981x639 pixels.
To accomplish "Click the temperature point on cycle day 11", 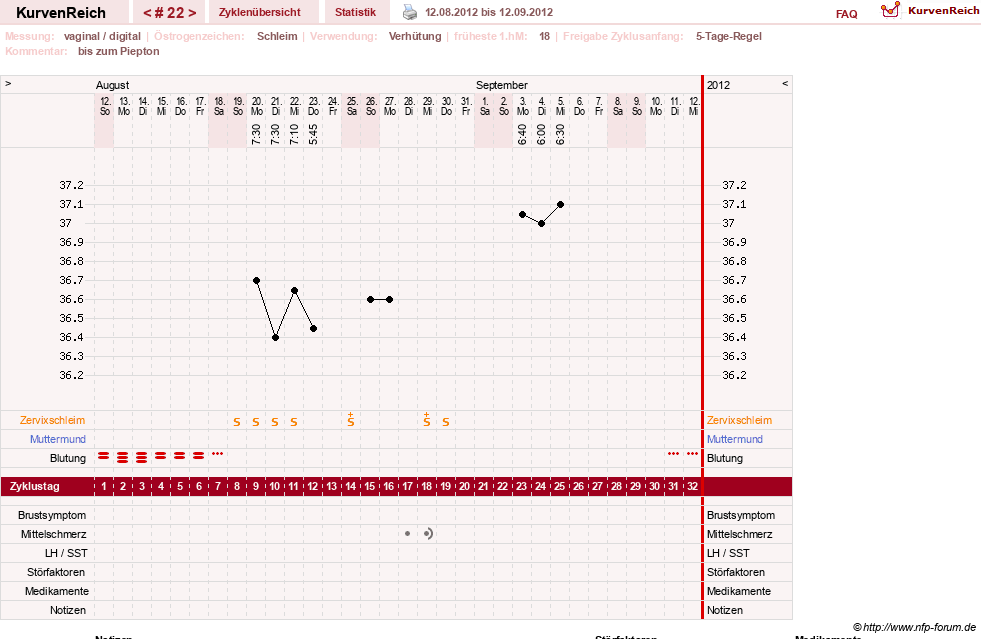I will tap(295, 290).
